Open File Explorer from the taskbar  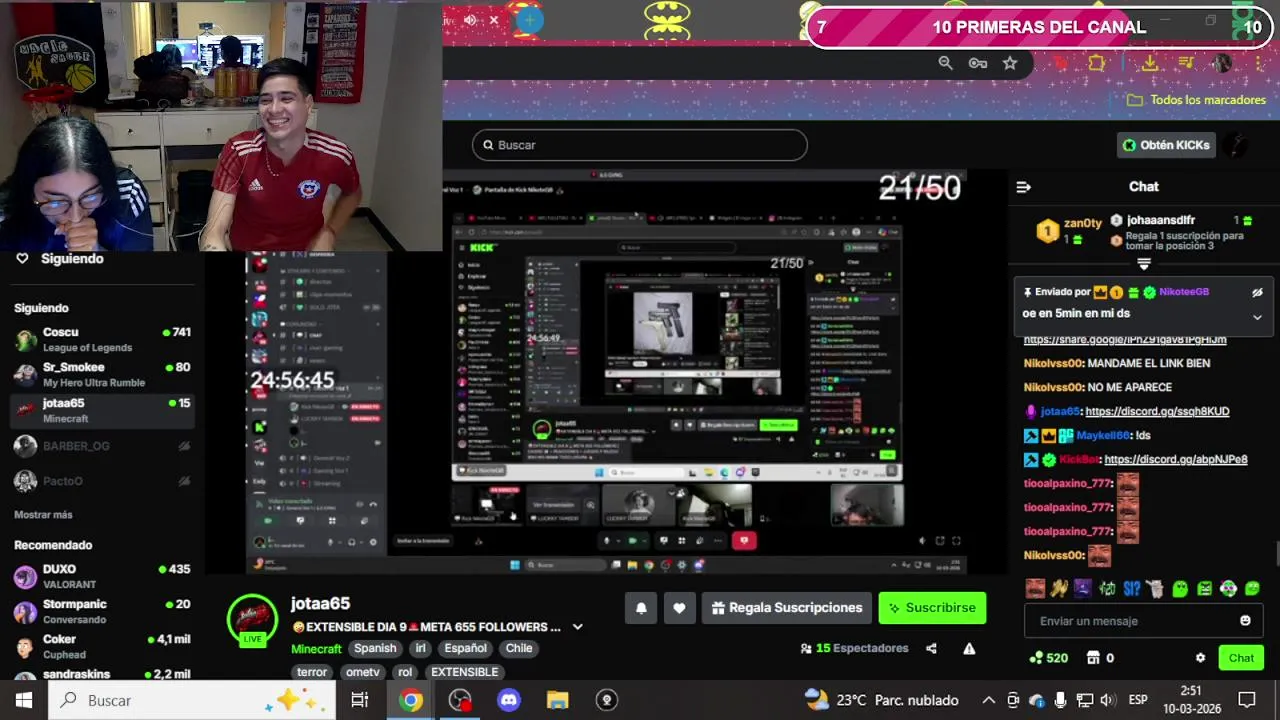[557, 700]
